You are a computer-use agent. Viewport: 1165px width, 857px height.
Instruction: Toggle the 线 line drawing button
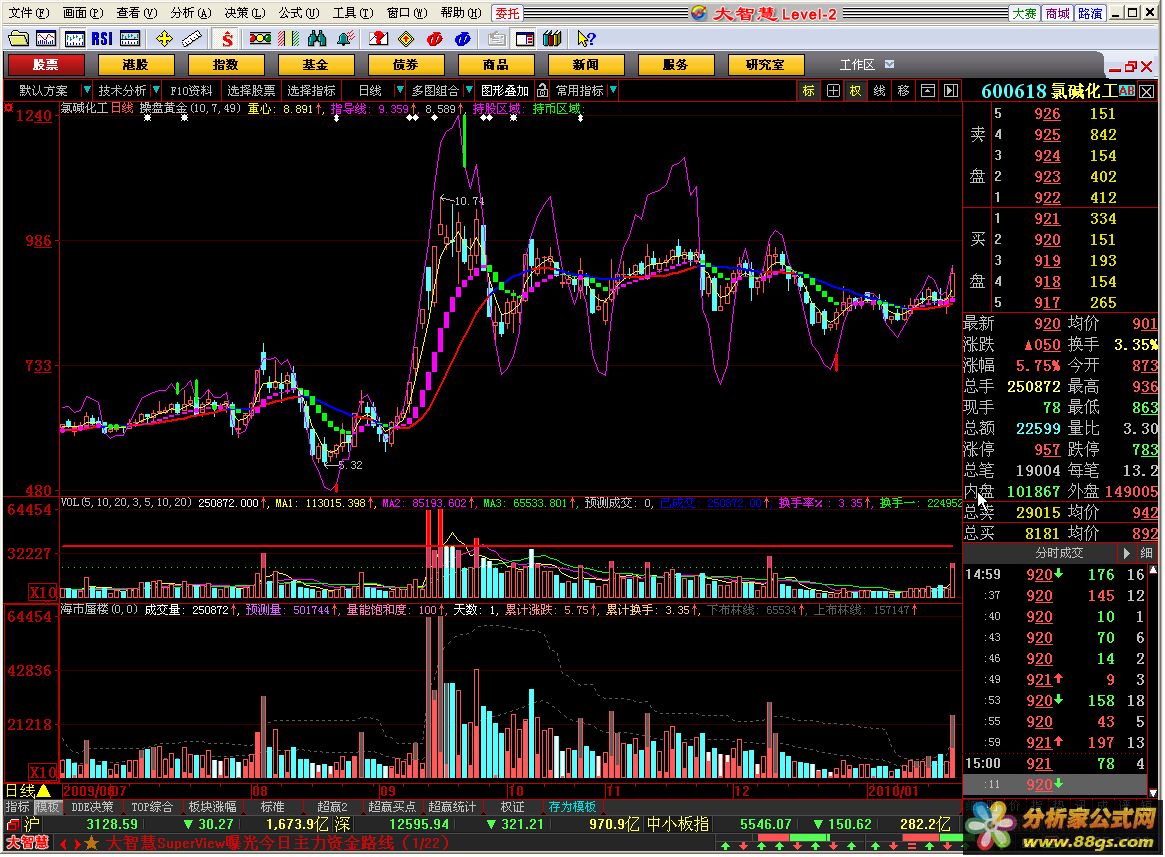880,91
